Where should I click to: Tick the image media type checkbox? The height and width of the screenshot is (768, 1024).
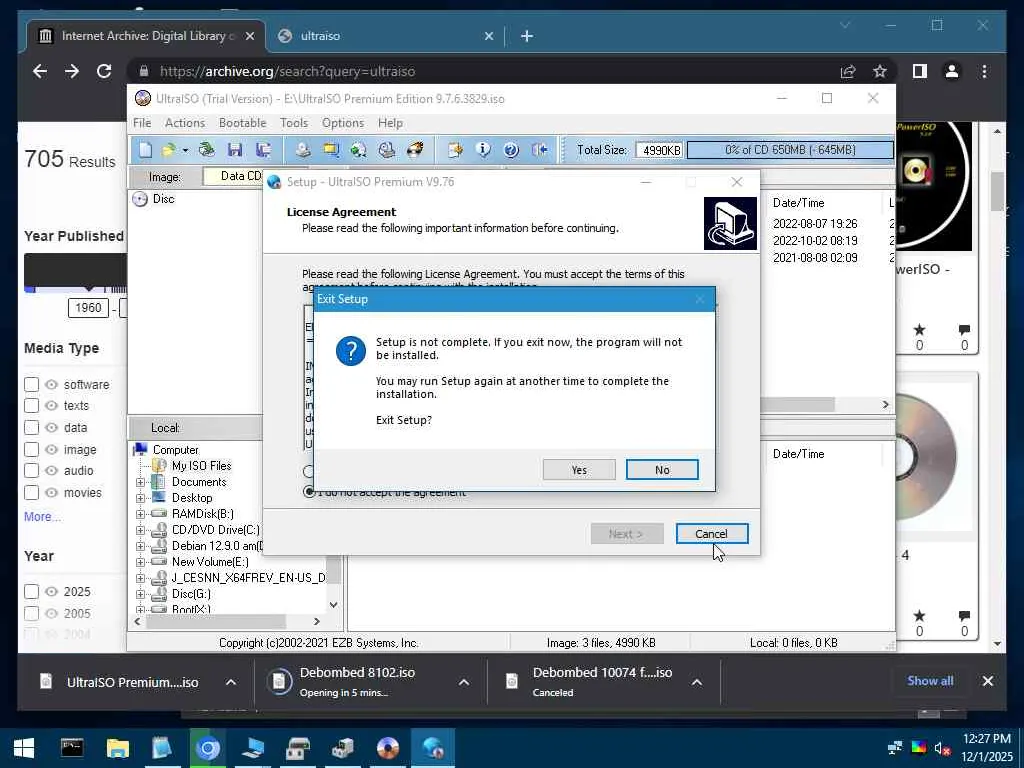click(x=31, y=449)
